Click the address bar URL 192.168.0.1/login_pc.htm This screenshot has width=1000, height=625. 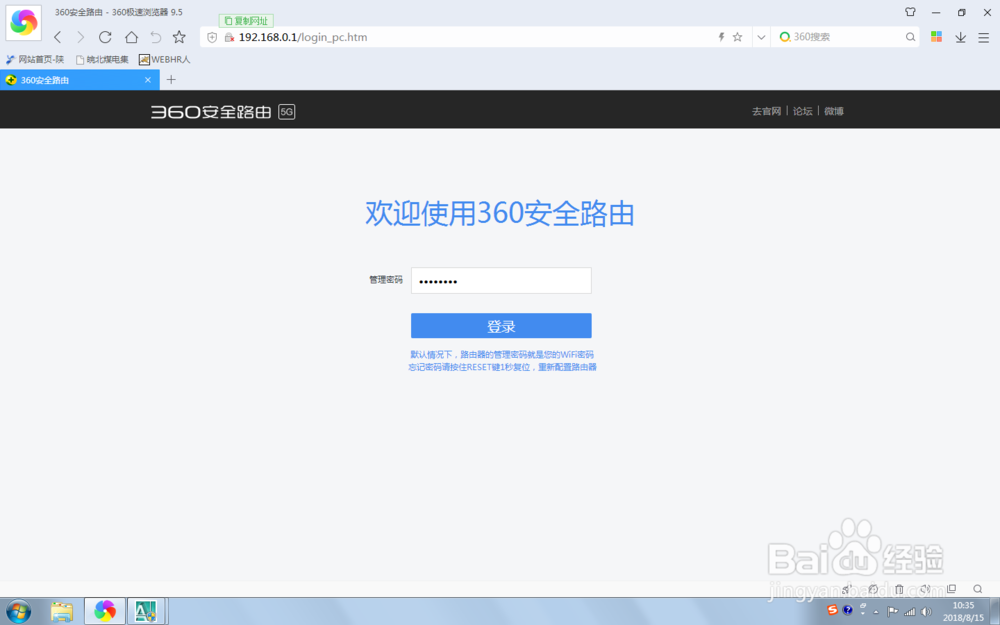[303, 37]
